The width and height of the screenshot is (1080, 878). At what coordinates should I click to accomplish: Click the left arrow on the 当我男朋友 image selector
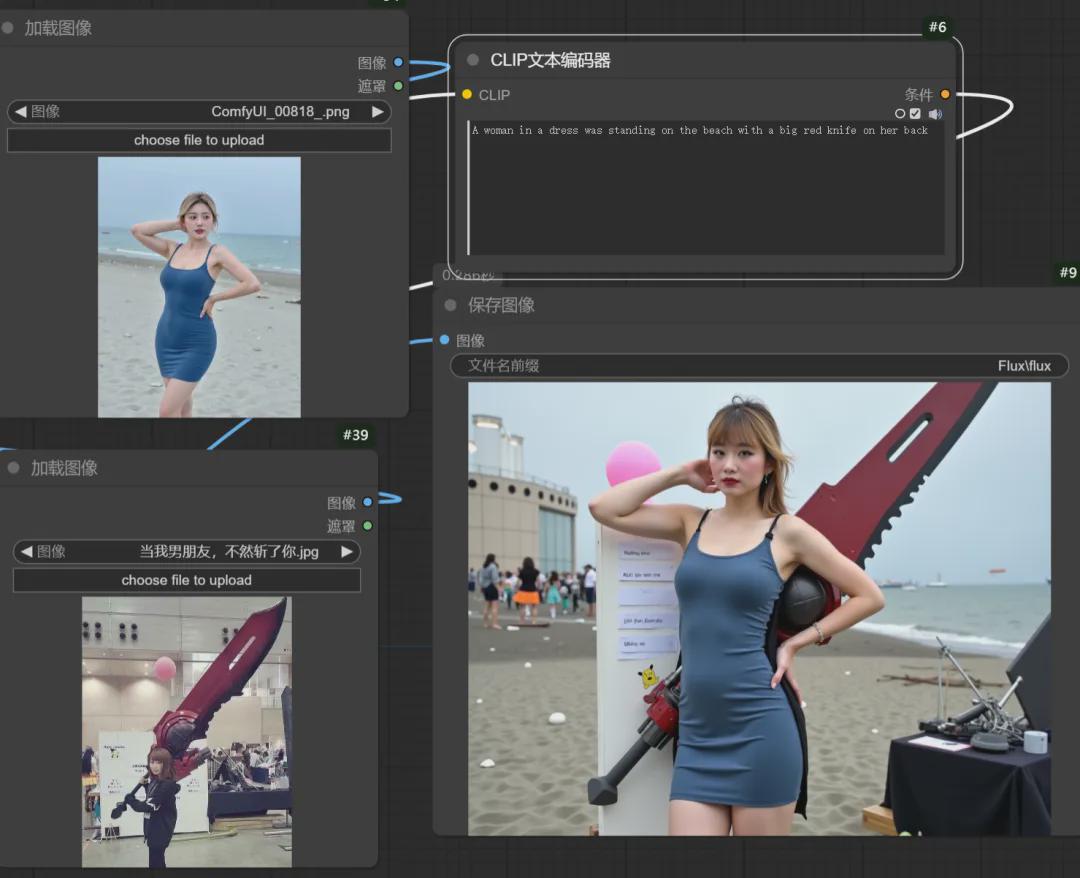pyautogui.click(x=26, y=551)
